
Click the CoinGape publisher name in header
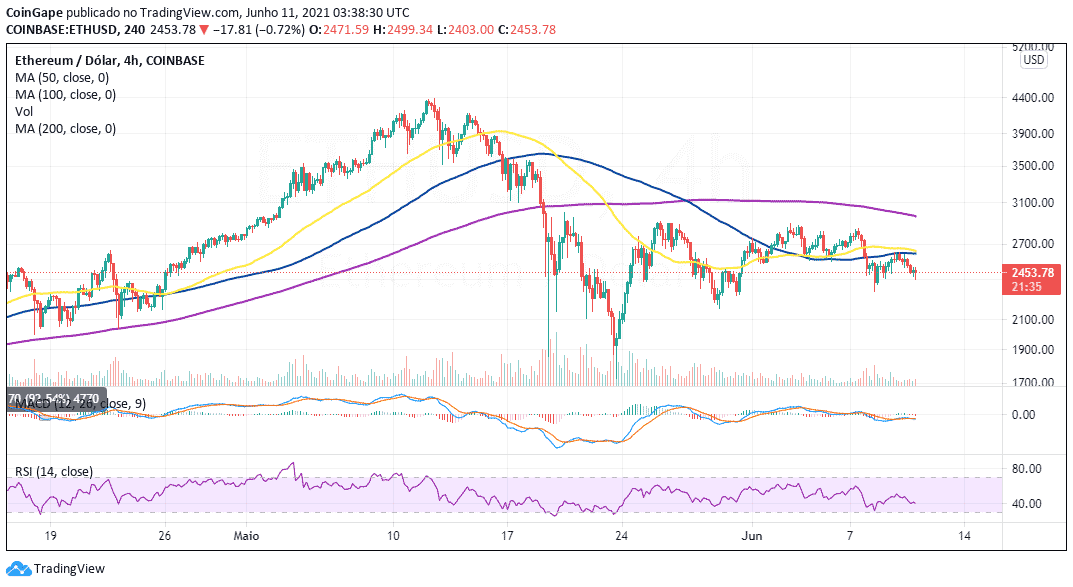point(34,12)
